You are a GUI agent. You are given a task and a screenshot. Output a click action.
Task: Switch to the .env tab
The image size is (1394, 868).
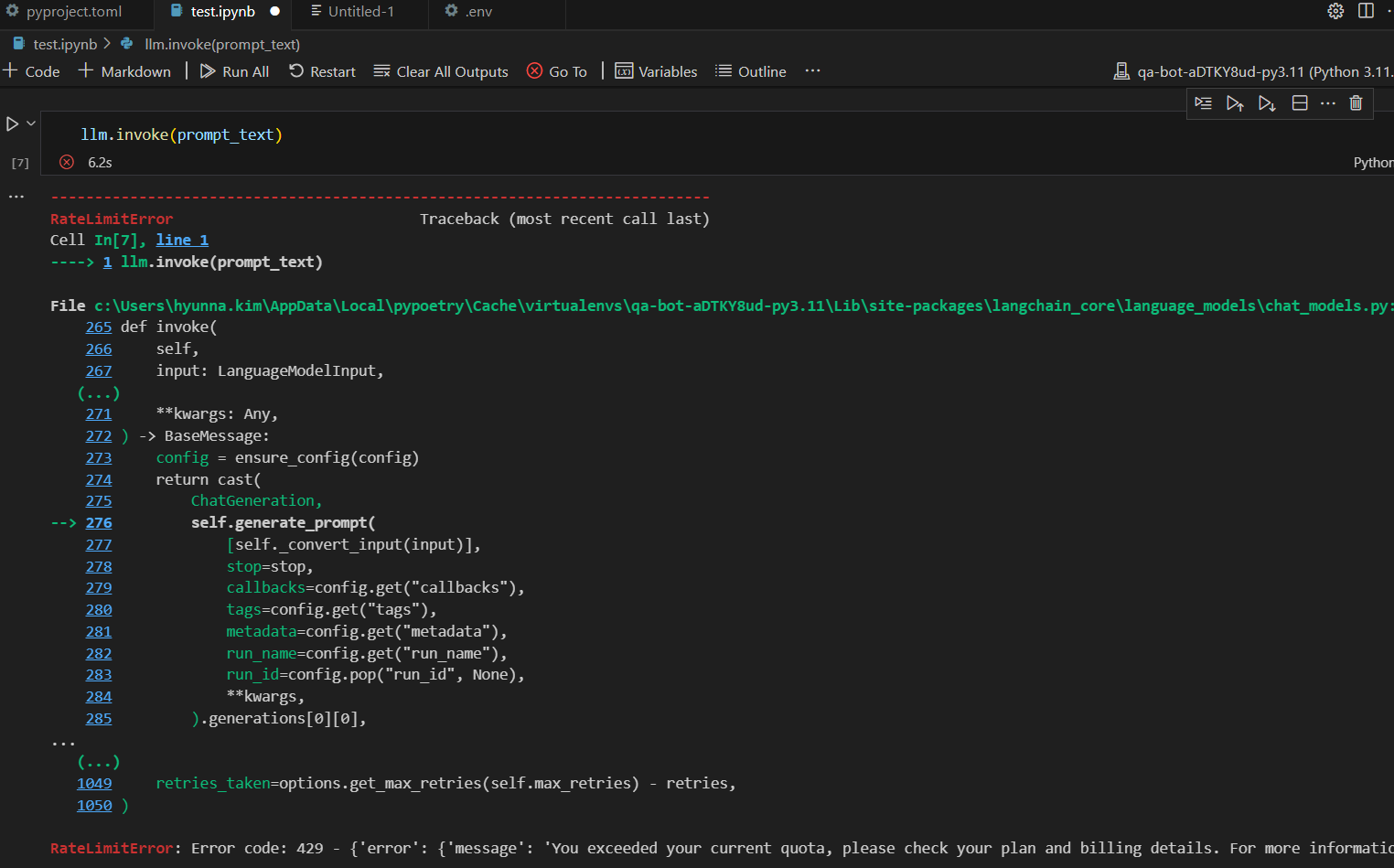pyautogui.click(x=478, y=12)
